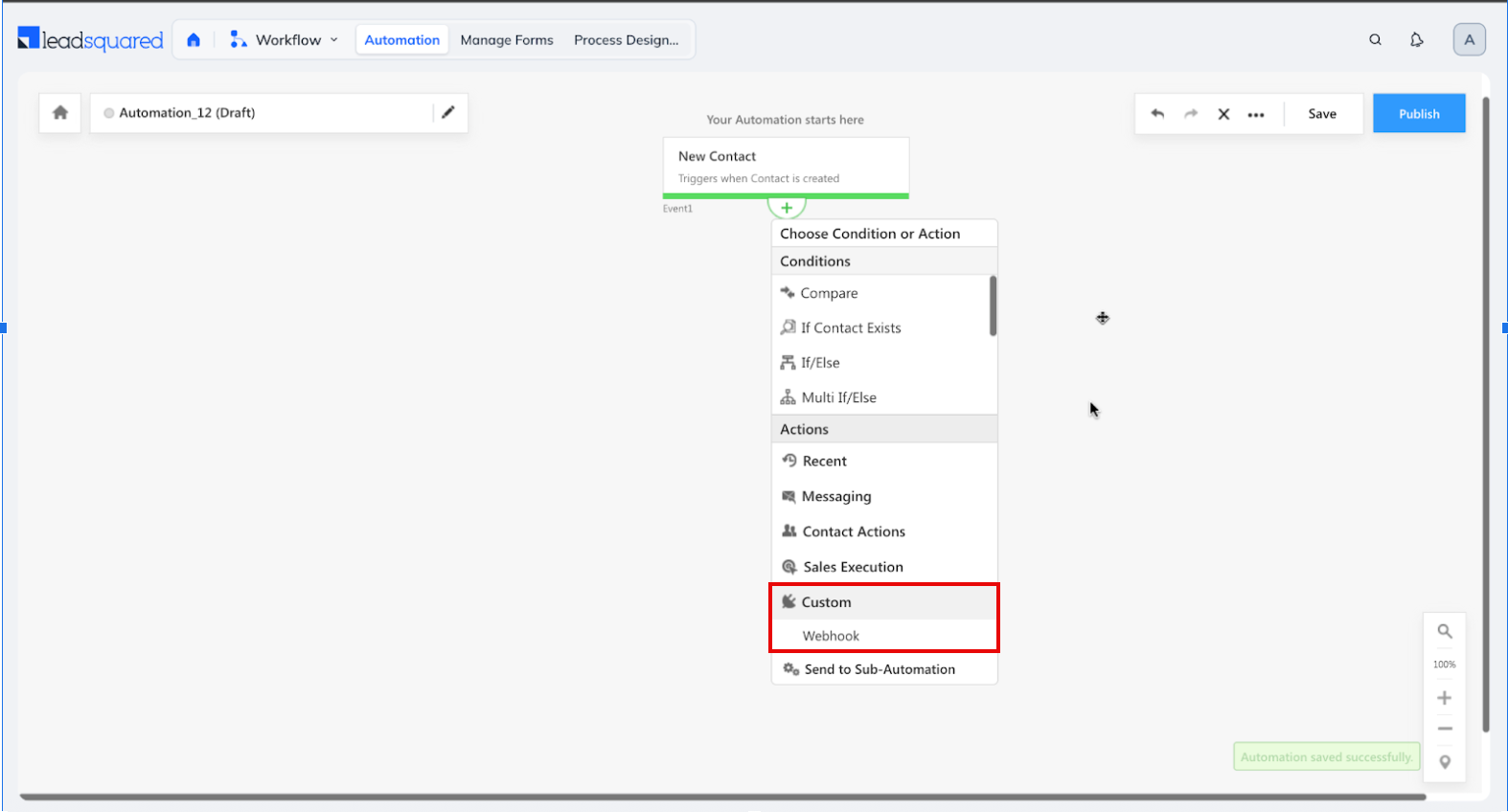Click the Event1 label under the trigger

point(677,209)
